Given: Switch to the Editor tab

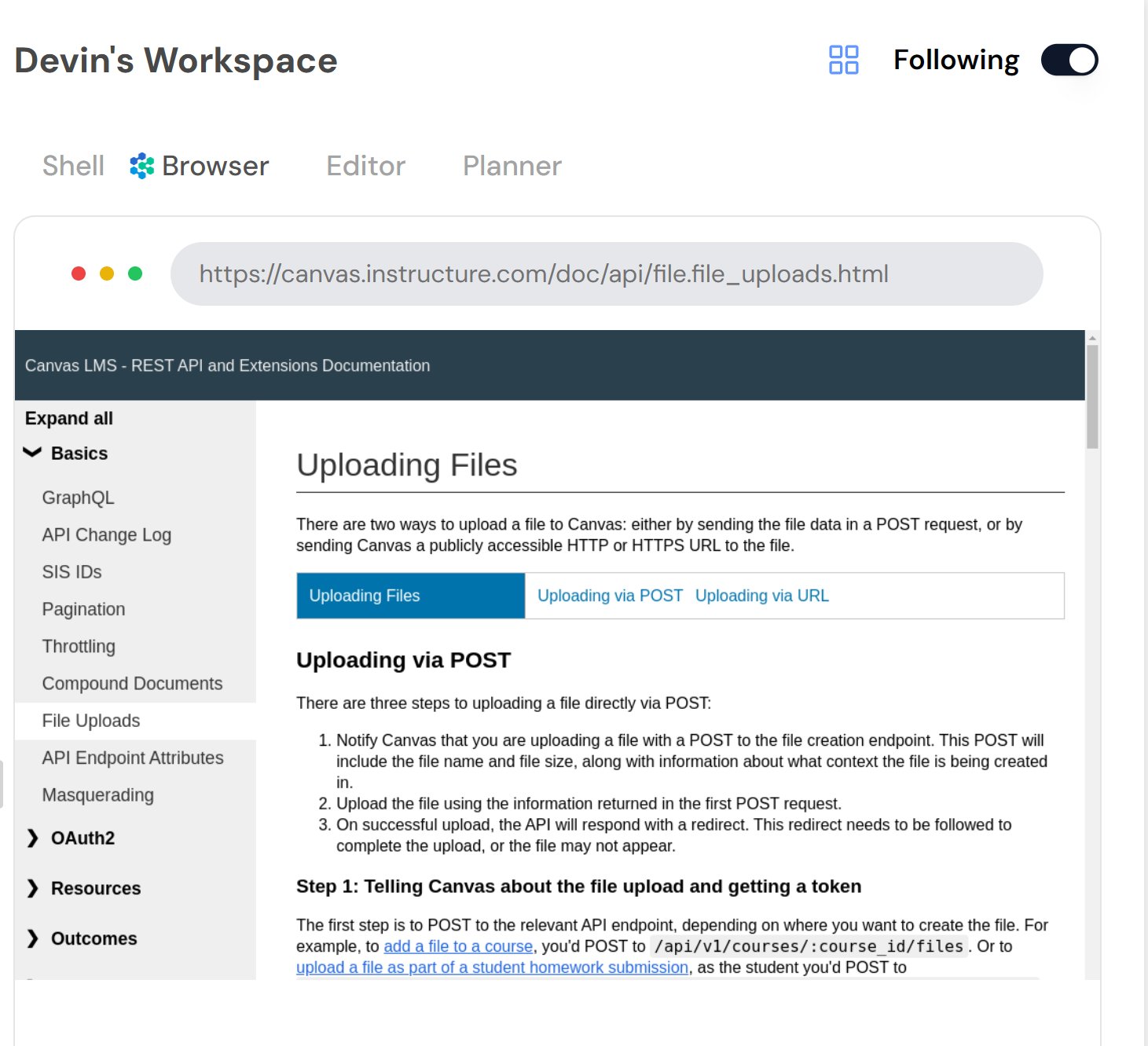Looking at the screenshot, I should pos(365,166).
